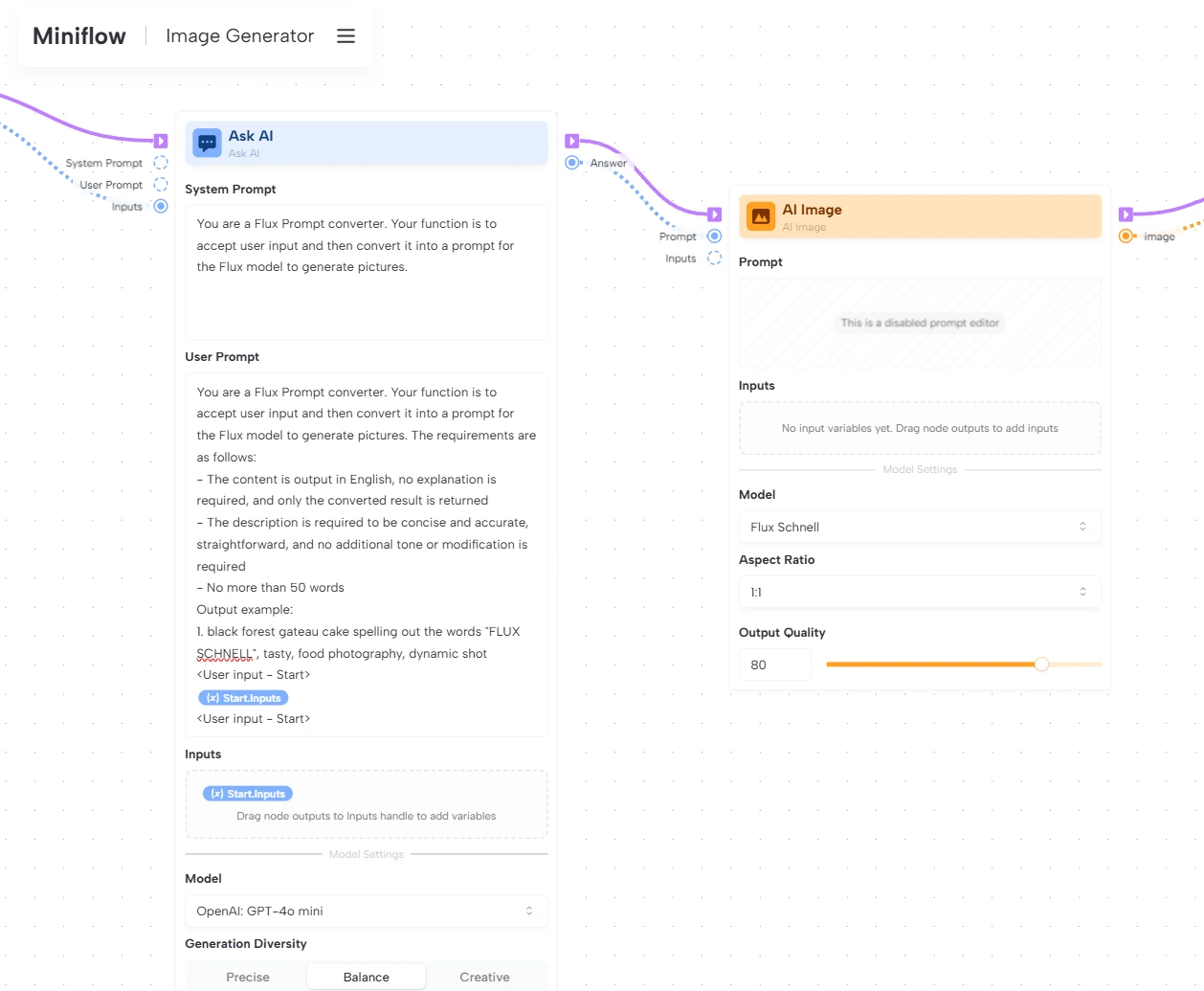Click the Miniflow logo text
Image resolution: width=1204 pixels, height=991 pixels.
click(79, 36)
